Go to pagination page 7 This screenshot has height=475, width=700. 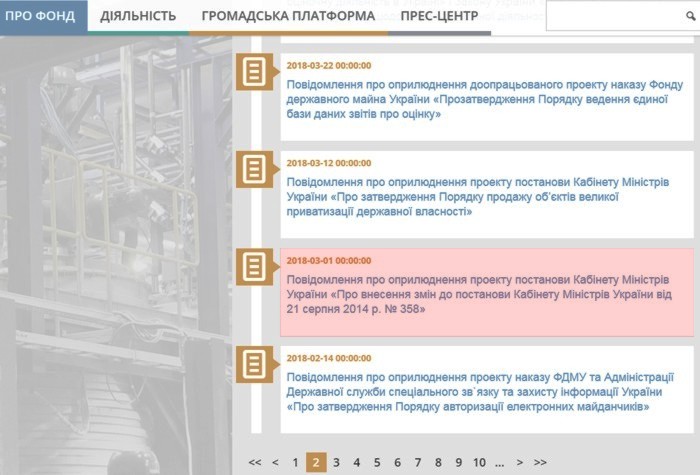coord(418,462)
